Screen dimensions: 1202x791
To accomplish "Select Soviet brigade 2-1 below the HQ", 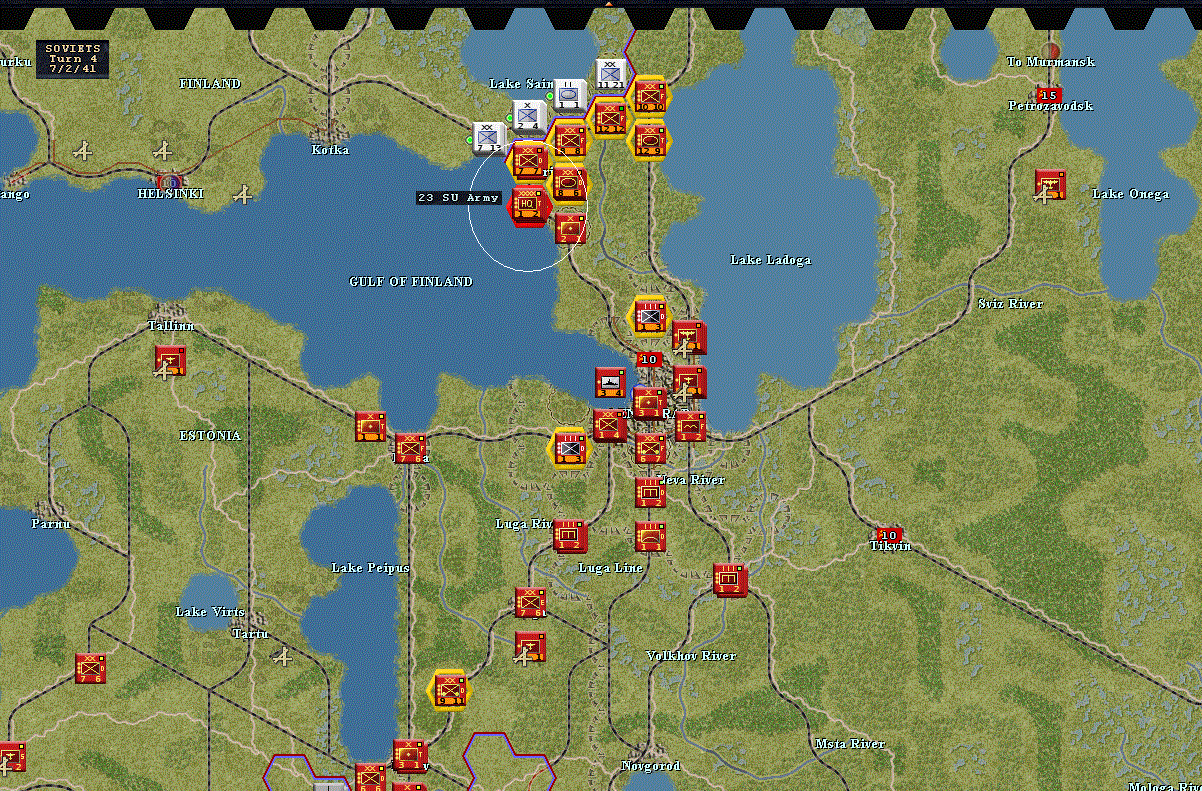I will [x=570, y=228].
